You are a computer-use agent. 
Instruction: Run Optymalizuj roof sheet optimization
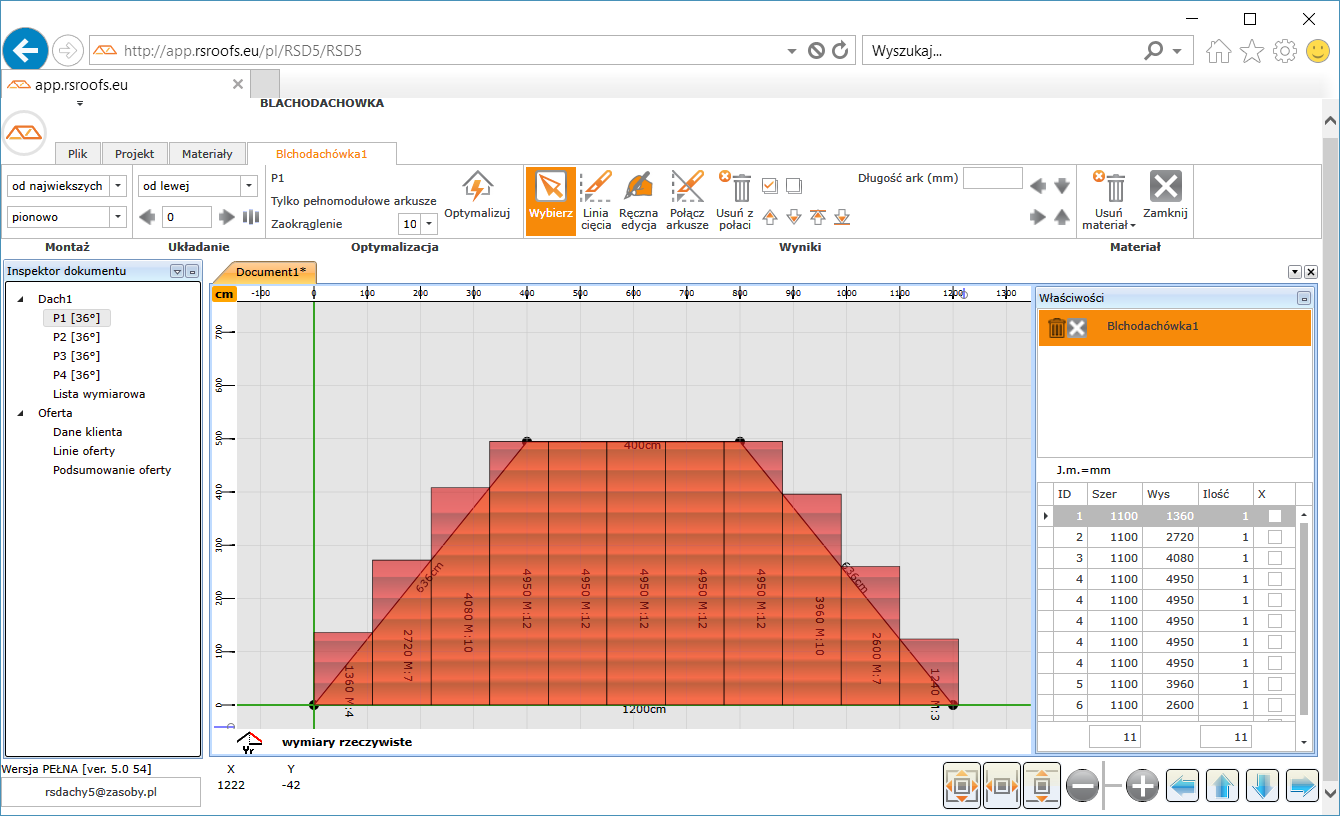click(x=477, y=196)
